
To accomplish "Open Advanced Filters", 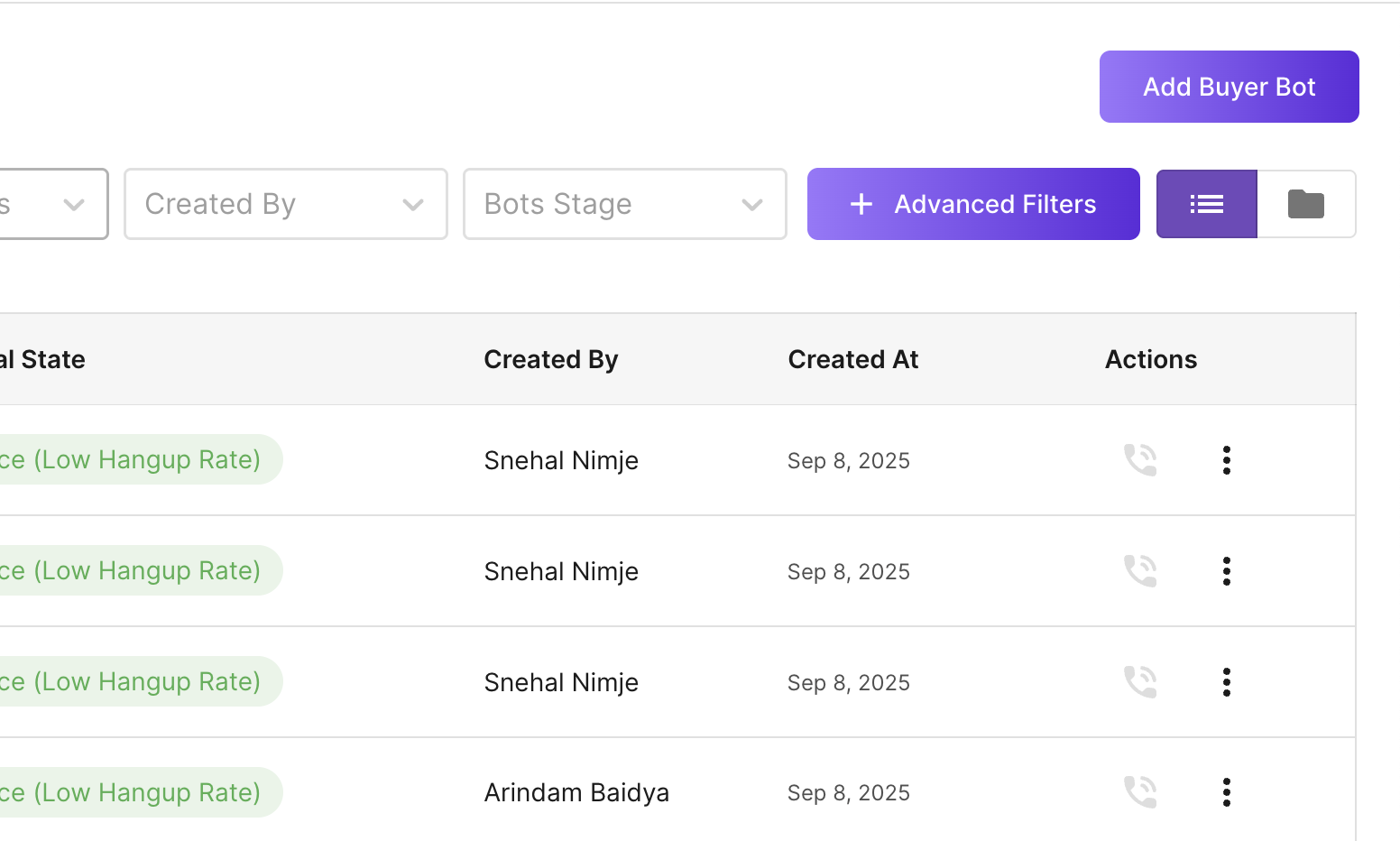I will click(973, 204).
